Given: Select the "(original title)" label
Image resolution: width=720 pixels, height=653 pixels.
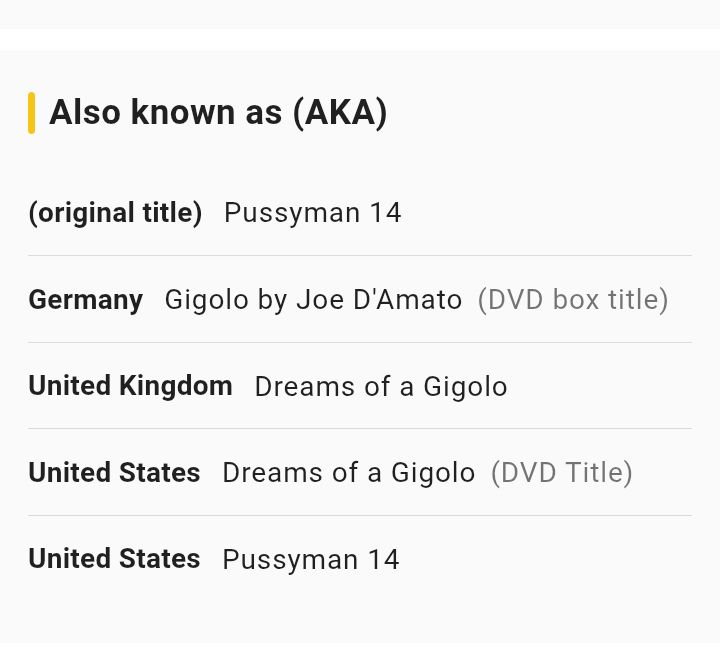Looking at the screenshot, I should click(115, 213).
